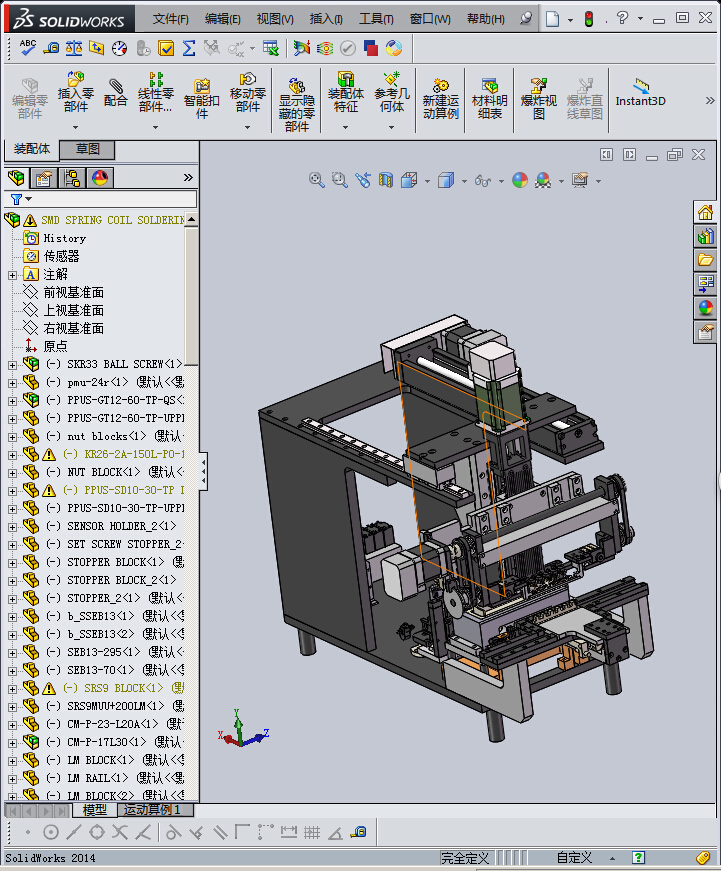This screenshot has height=871, width=721.
Task: Select Linear Component Pattern tool
Action: click(156, 92)
